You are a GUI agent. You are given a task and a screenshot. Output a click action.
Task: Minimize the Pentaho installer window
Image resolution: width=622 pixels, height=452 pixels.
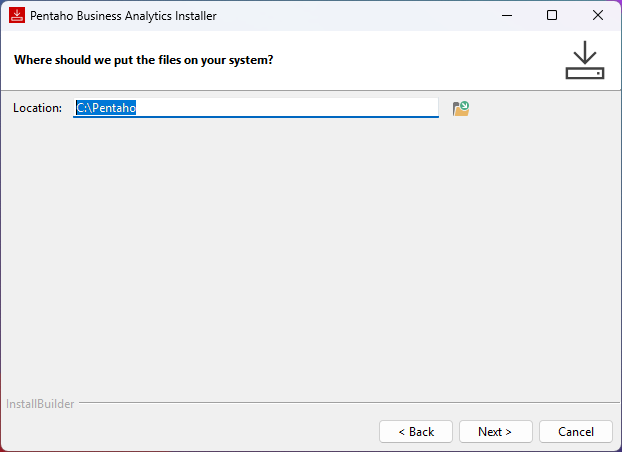coord(506,16)
